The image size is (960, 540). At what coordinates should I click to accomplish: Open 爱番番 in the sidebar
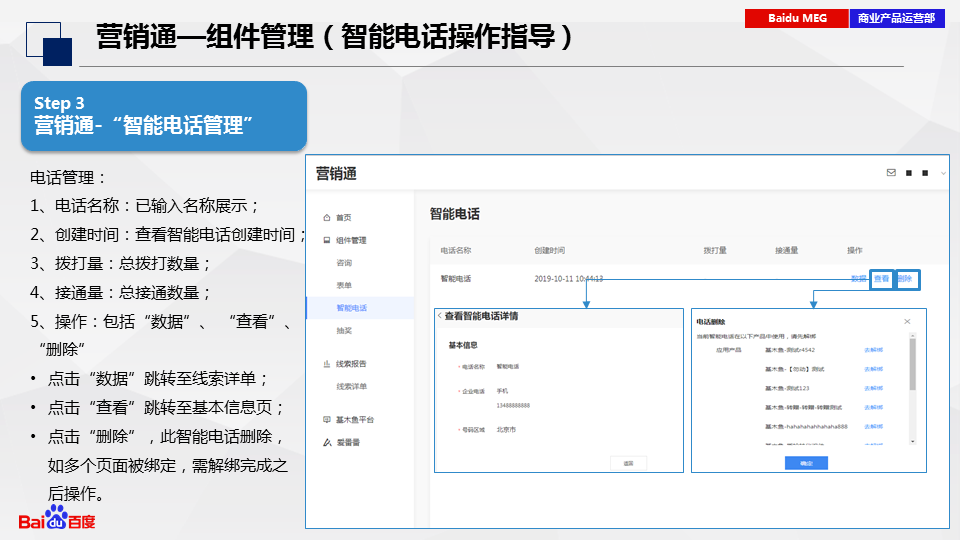348,442
